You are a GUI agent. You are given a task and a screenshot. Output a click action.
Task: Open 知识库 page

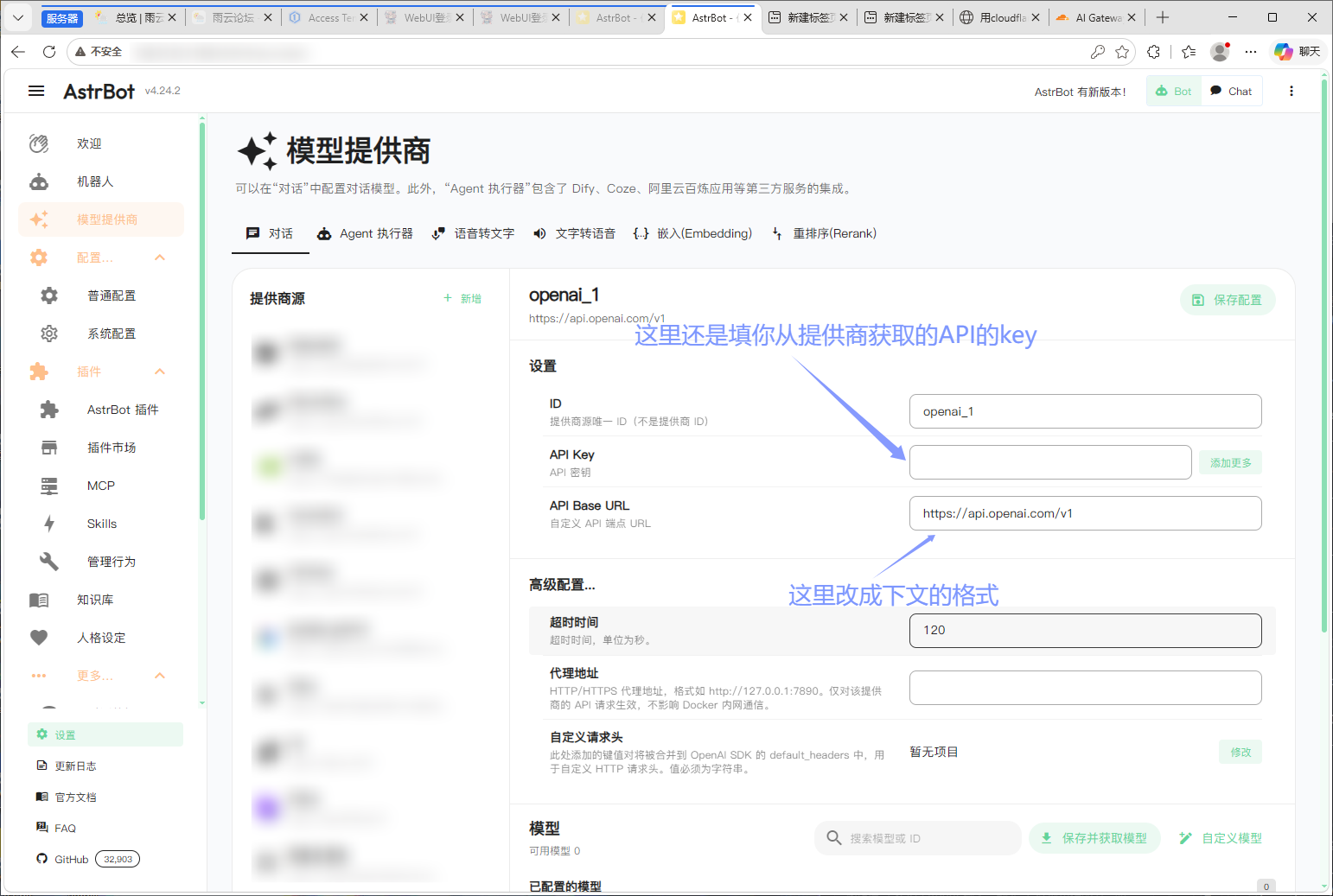(x=101, y=600)
